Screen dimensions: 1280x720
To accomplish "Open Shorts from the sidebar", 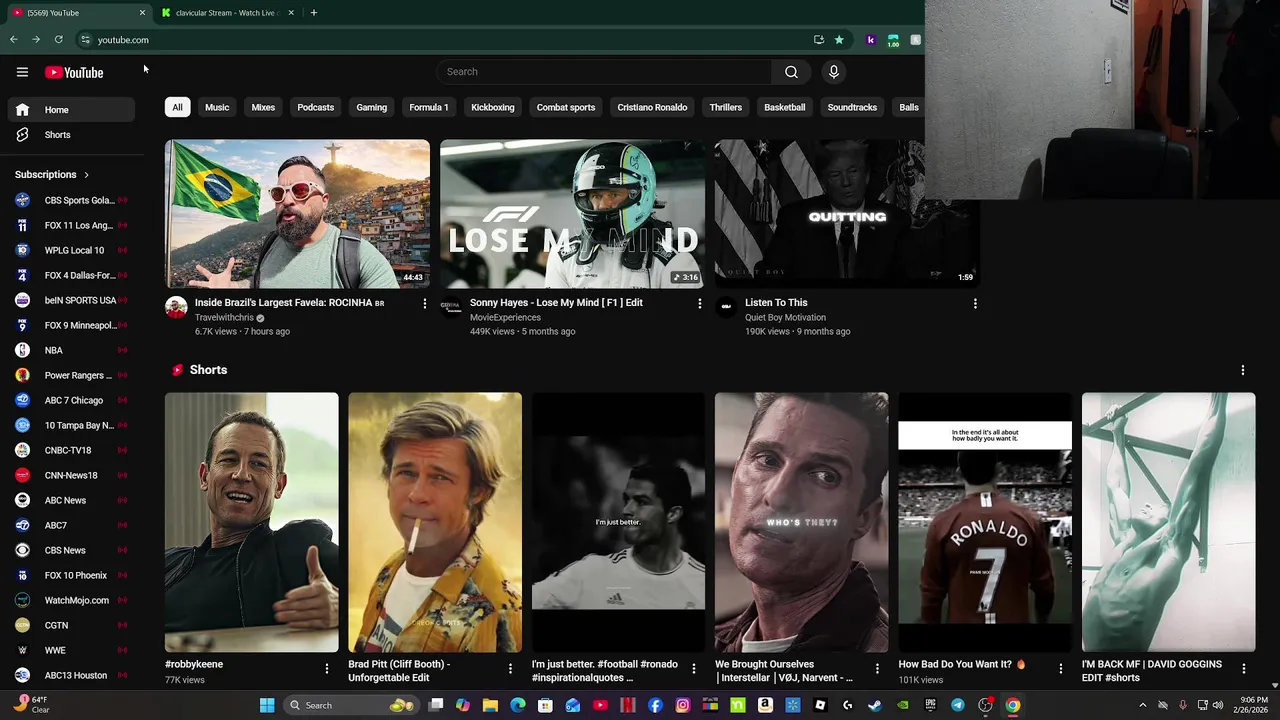I will (70, 135).
